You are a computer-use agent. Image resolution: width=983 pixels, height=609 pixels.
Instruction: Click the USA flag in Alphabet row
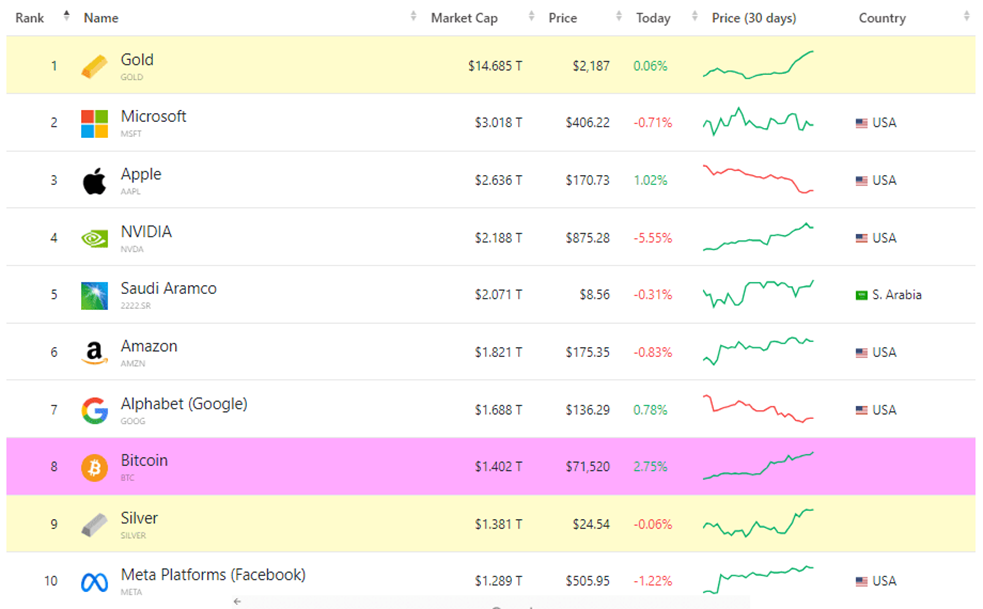[x=861, y=410]
